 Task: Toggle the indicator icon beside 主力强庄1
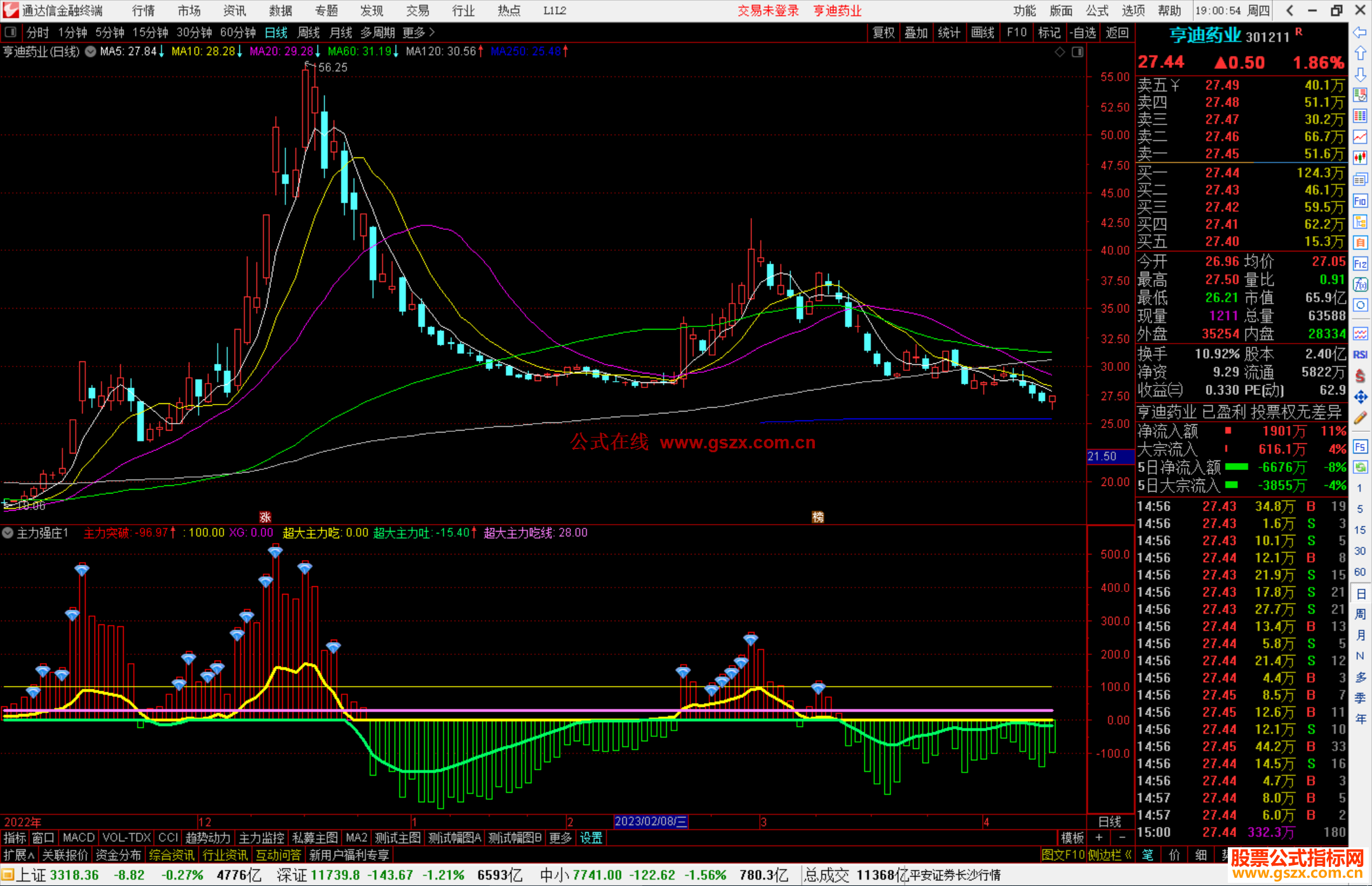coord(8,533)
